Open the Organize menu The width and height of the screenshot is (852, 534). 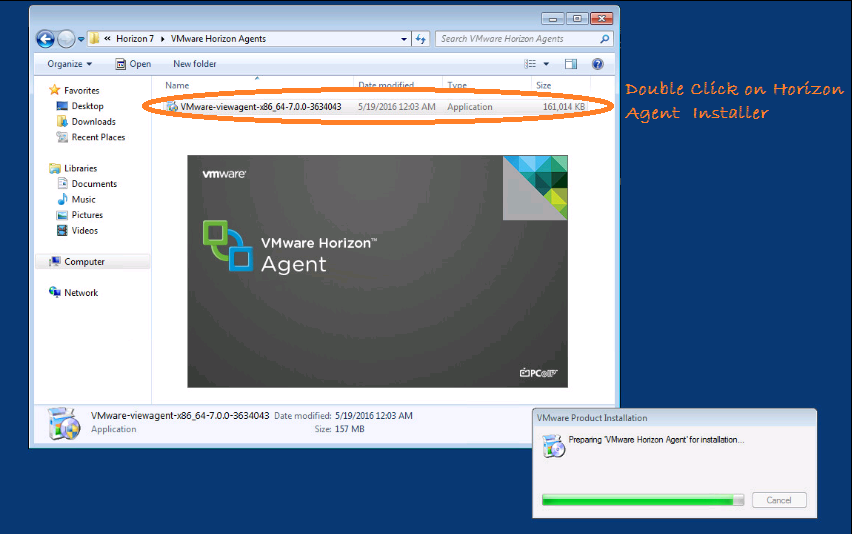(x=70, y=64)
